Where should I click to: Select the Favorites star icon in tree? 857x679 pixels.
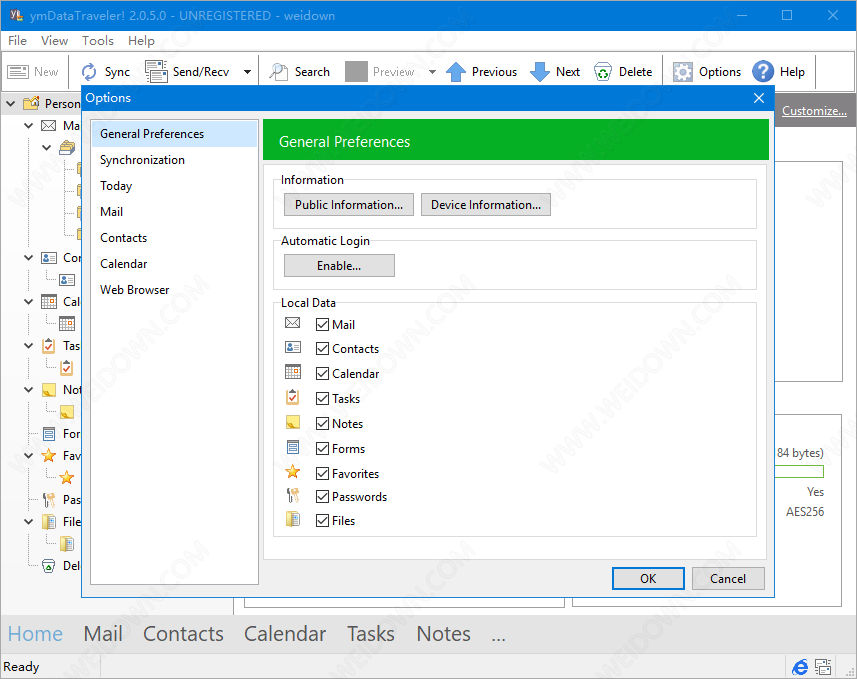pos(49,455)
